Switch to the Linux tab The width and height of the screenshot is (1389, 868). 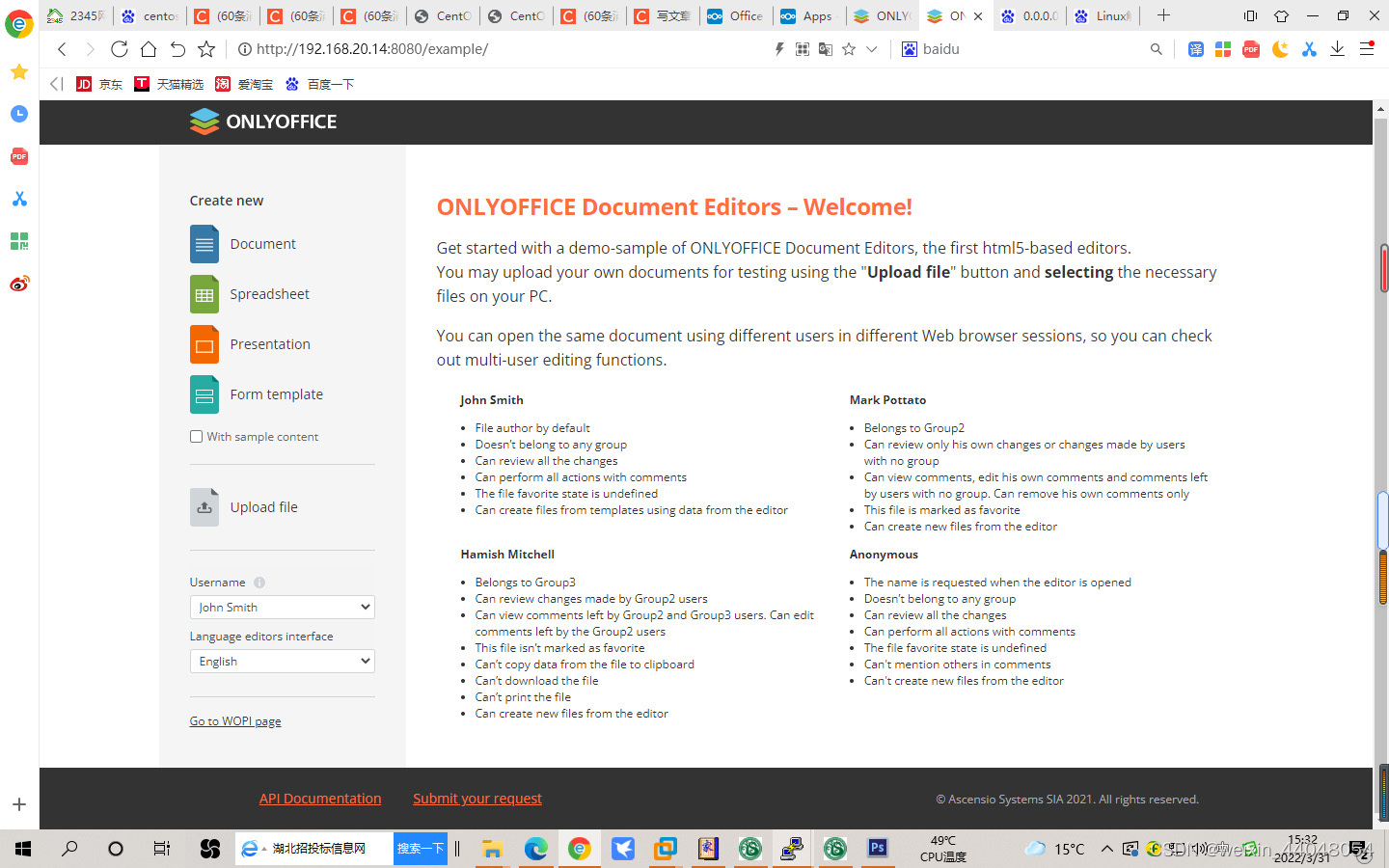coord(1103,15)
